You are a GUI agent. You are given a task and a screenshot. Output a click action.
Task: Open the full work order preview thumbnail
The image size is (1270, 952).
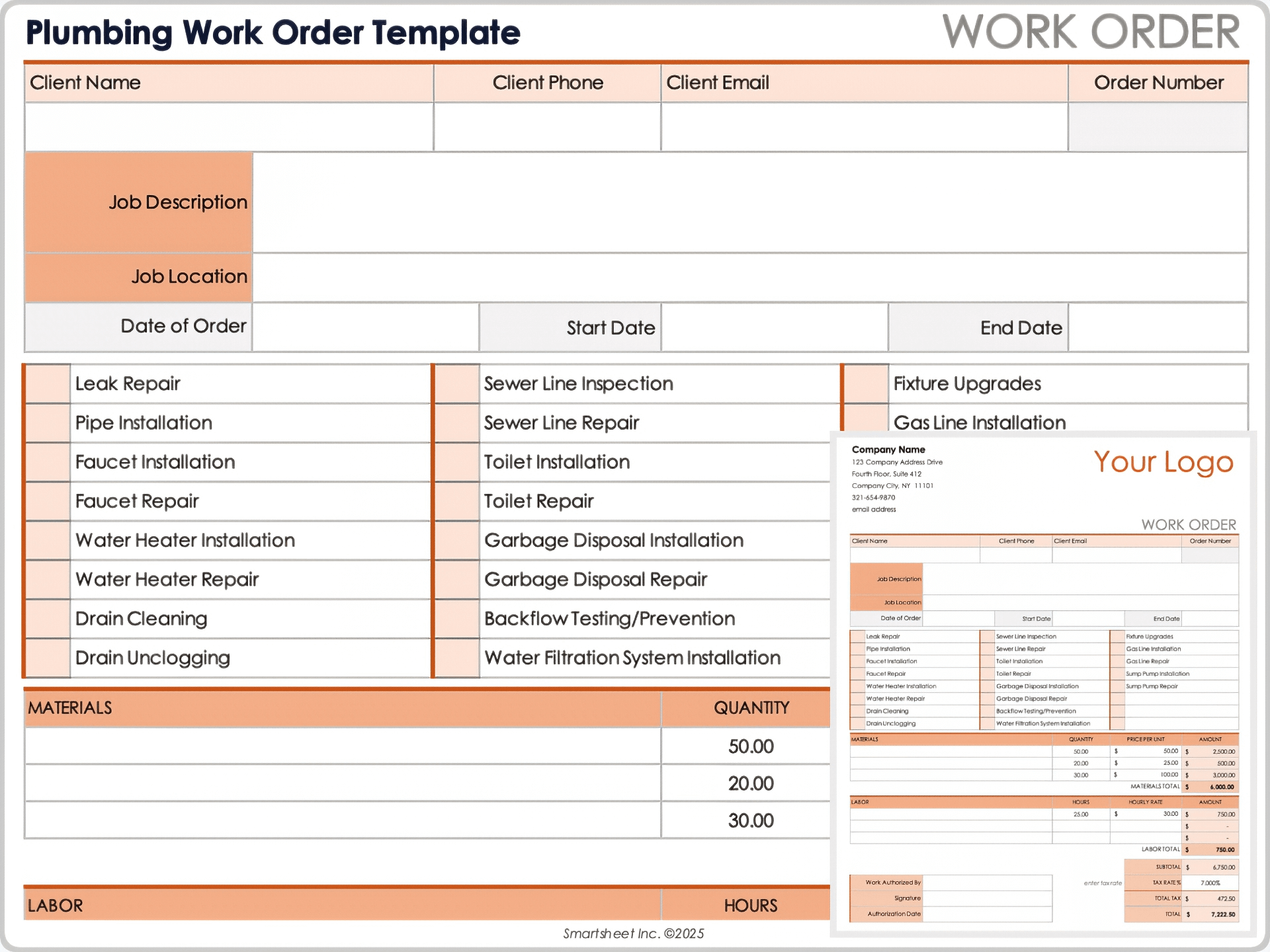coord(1043,684)
